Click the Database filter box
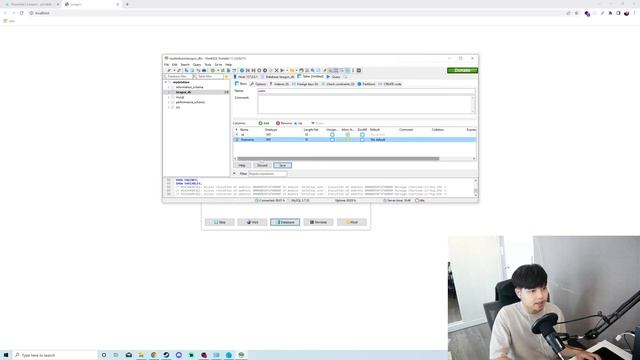This screenshot has height=360, width=640. click(178, 76)
